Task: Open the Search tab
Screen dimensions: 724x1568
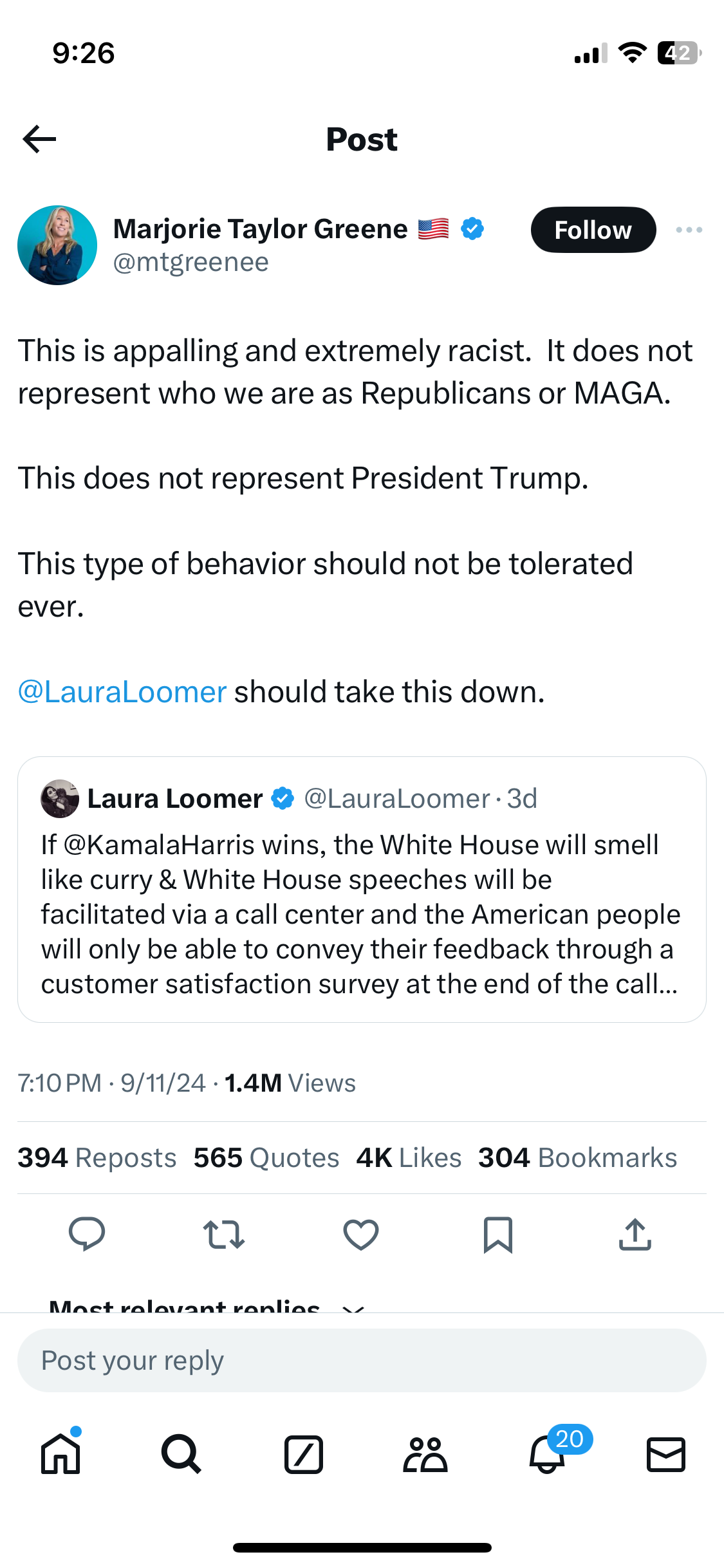Action: tap(181, 1454)
